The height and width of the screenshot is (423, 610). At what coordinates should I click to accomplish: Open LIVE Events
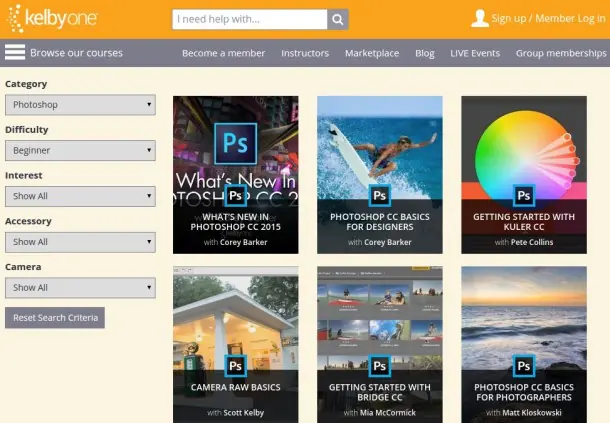coord(475,53)
